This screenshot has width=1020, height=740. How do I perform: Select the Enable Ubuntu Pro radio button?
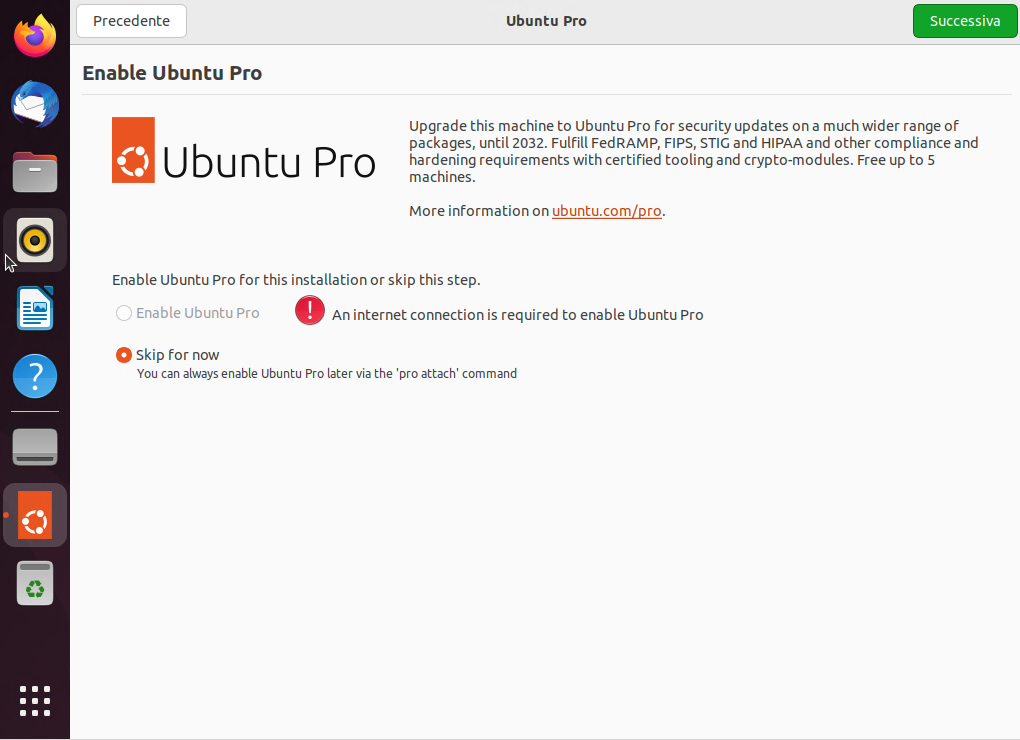[x=124, y=313]
